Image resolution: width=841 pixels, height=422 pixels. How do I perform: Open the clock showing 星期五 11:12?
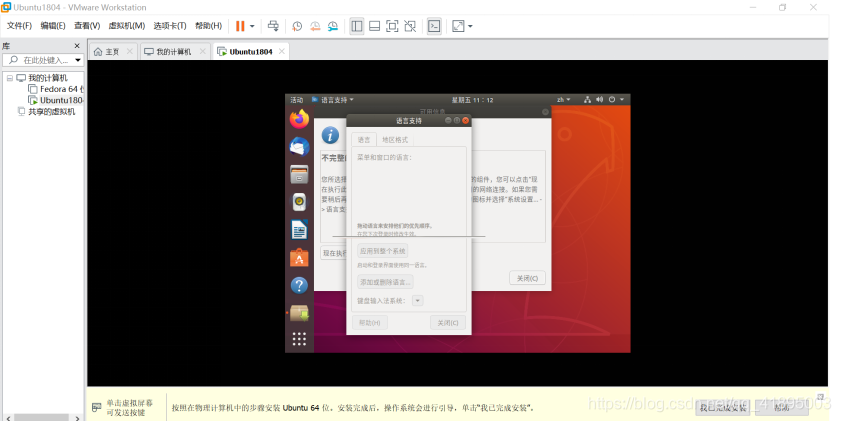(x=472, y=100)
